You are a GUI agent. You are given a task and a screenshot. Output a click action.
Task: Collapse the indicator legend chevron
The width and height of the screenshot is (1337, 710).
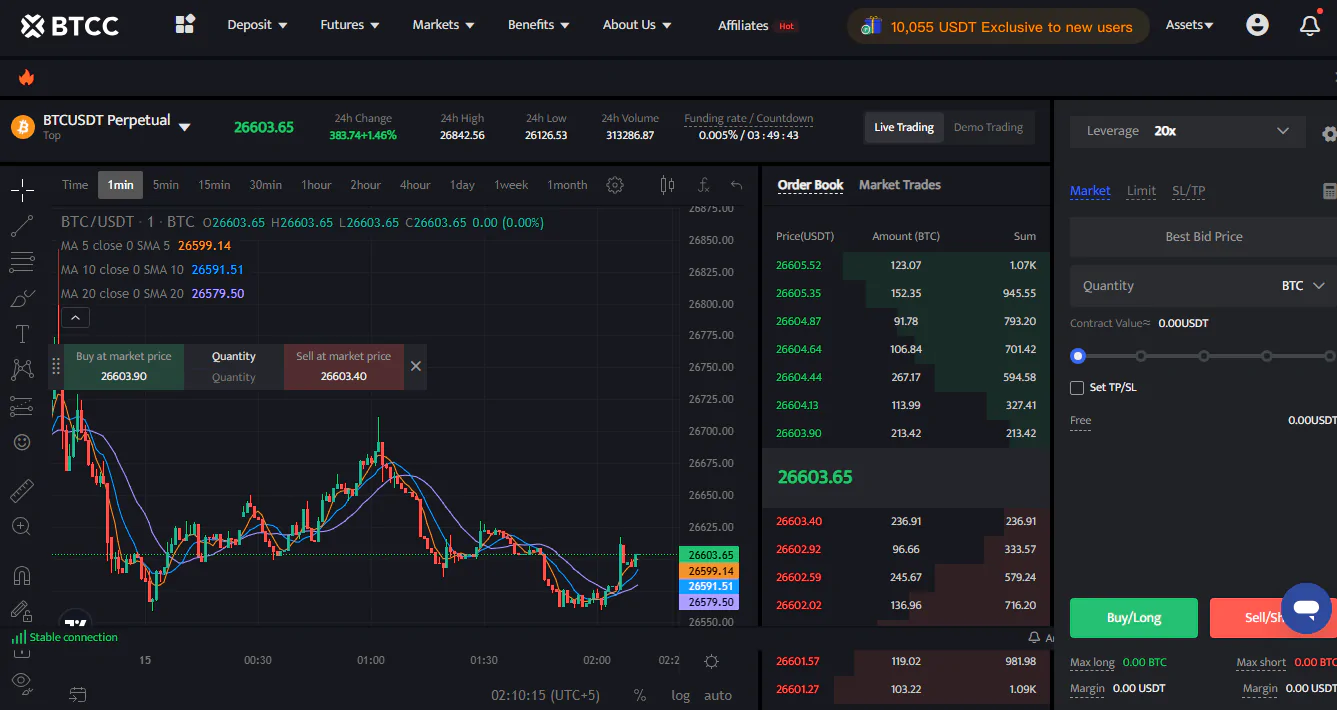[76, 318]
